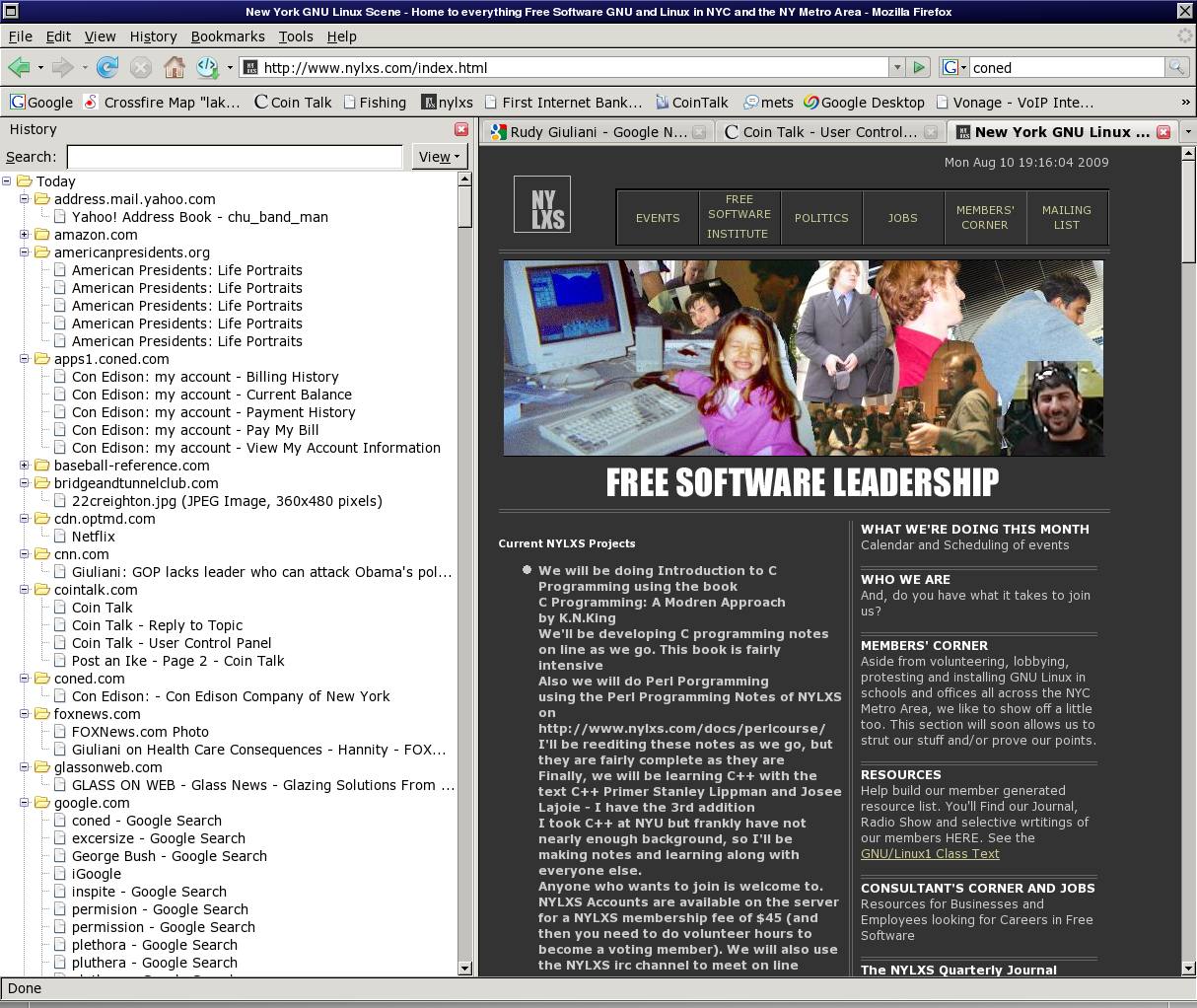This screenshot has height=1008, width=1197.
Task: Collapse the apps1.coned.com folder
Action: (x=25, y=359)
